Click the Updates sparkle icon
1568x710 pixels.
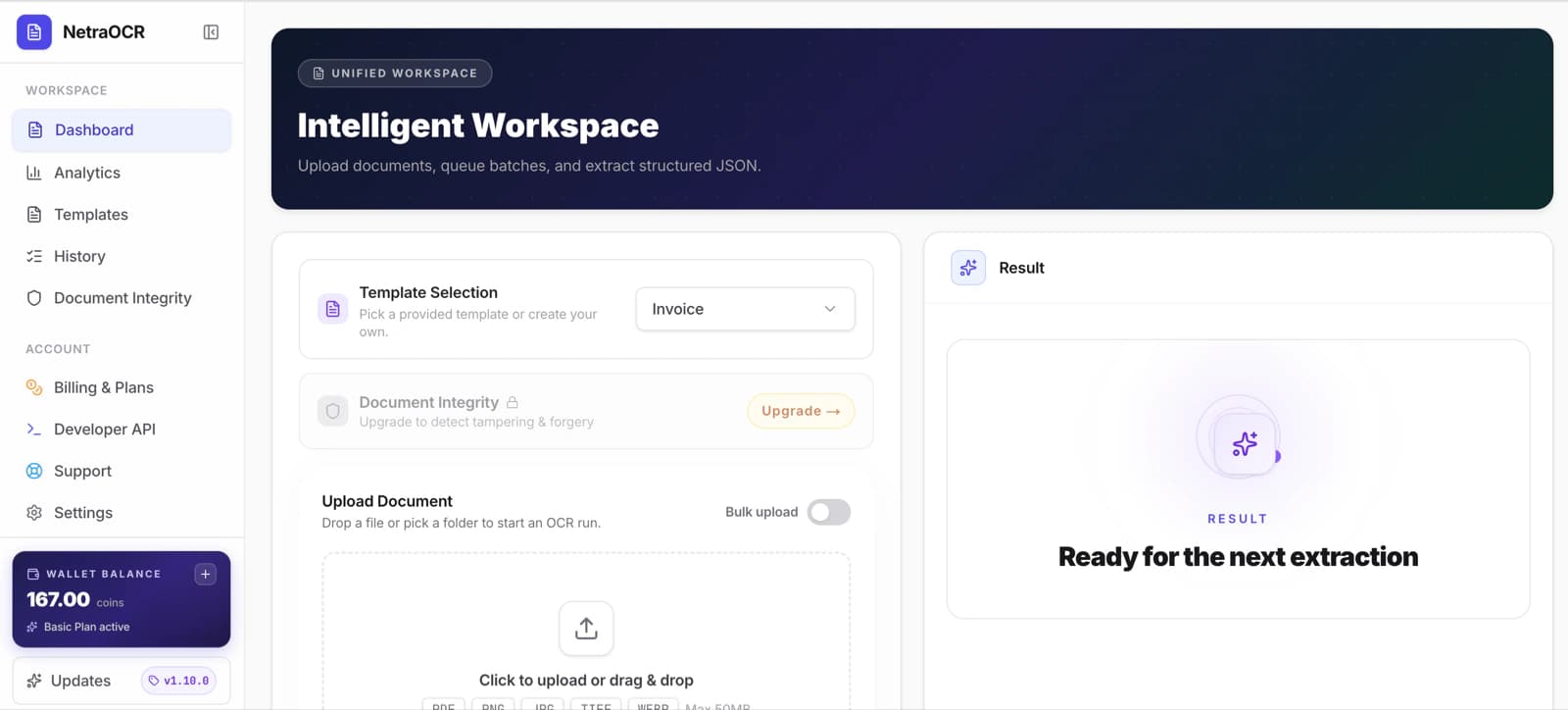click(34, 681)
